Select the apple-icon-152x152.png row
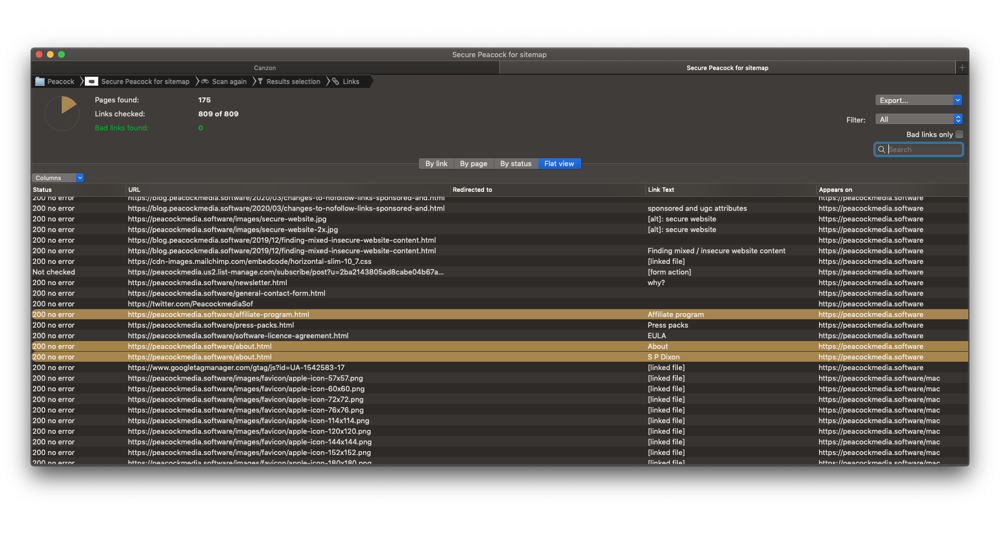1000x534 pixels. (500, 453)
